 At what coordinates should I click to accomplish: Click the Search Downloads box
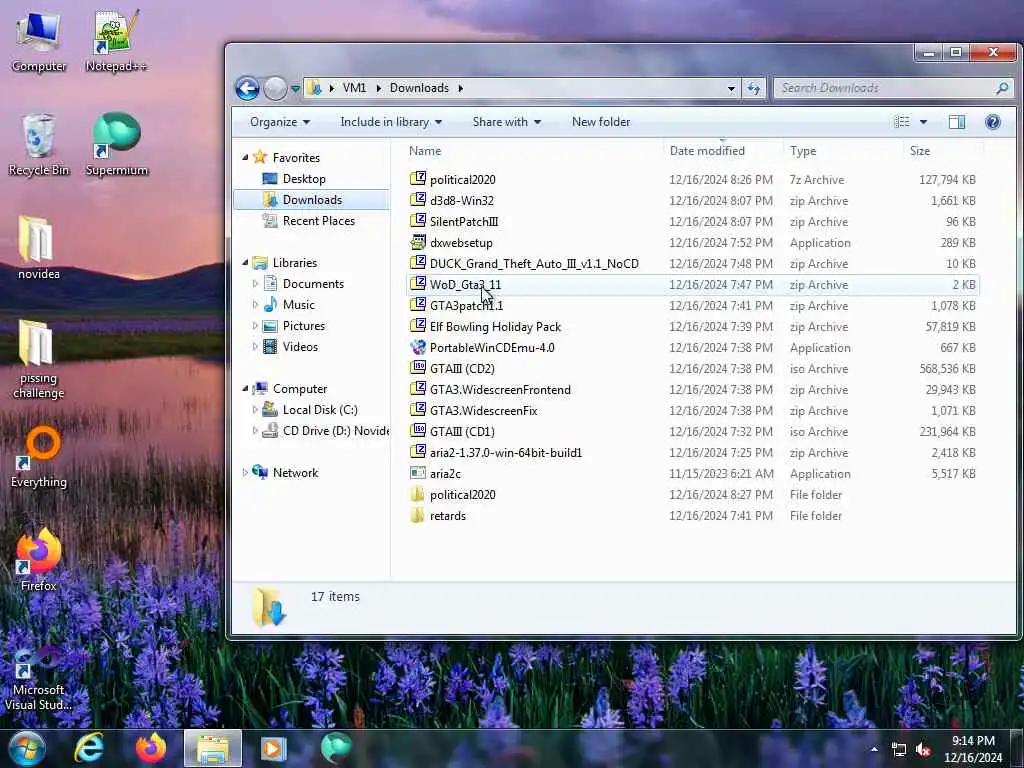click(893, 88)
